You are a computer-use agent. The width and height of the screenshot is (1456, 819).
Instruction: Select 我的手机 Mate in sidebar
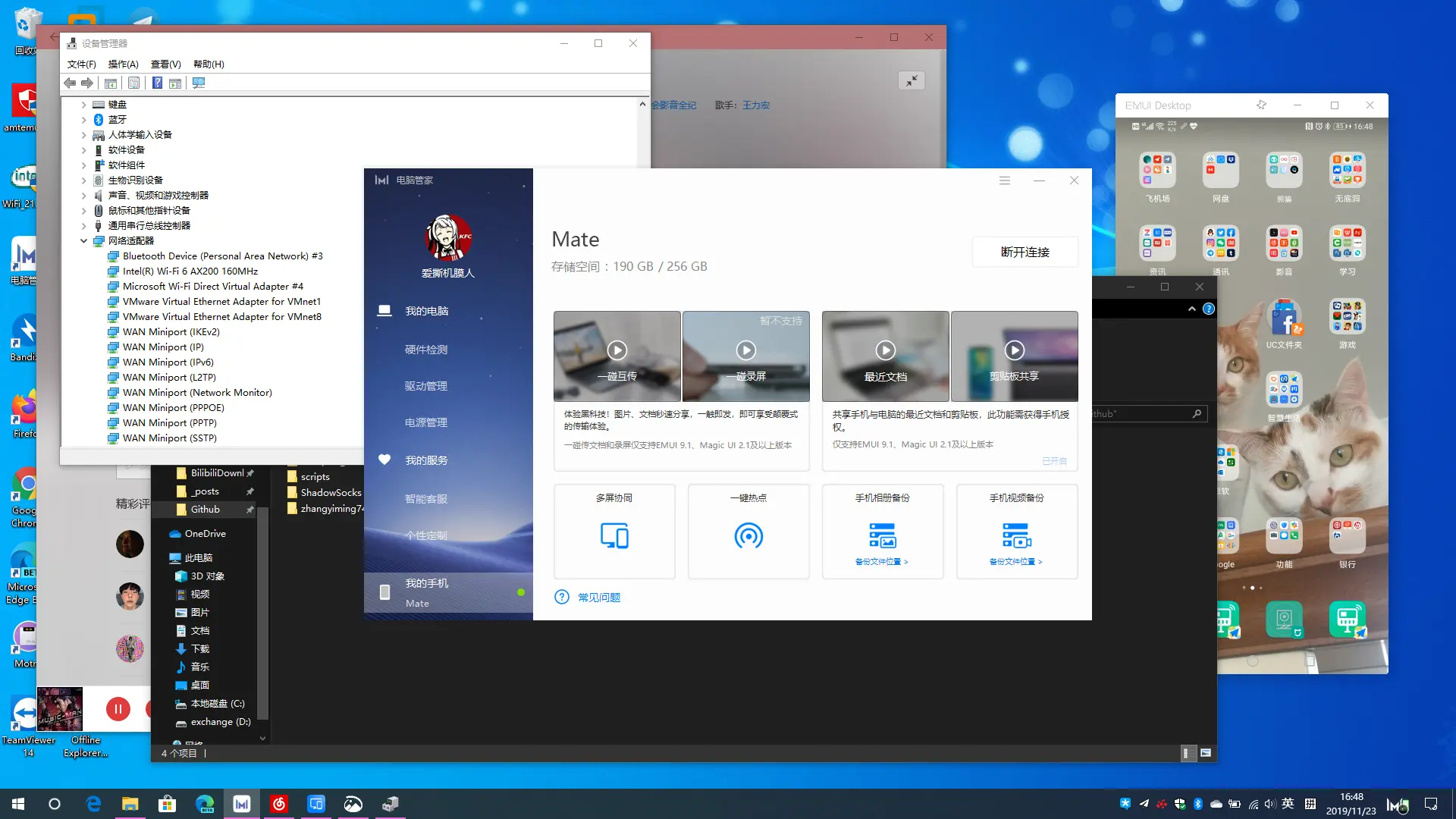point(448,592)
